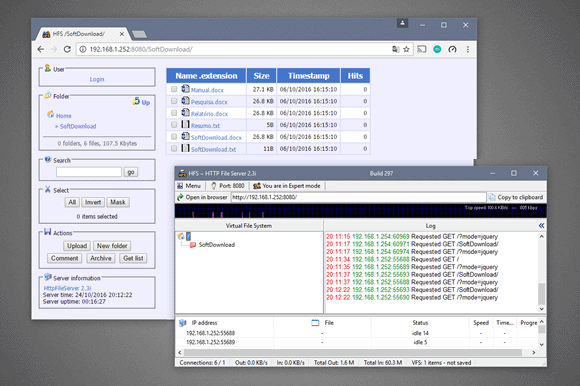The image size is (580, 386).
Task: Bookmark this page with the star
Action: (x=406, y=49)
